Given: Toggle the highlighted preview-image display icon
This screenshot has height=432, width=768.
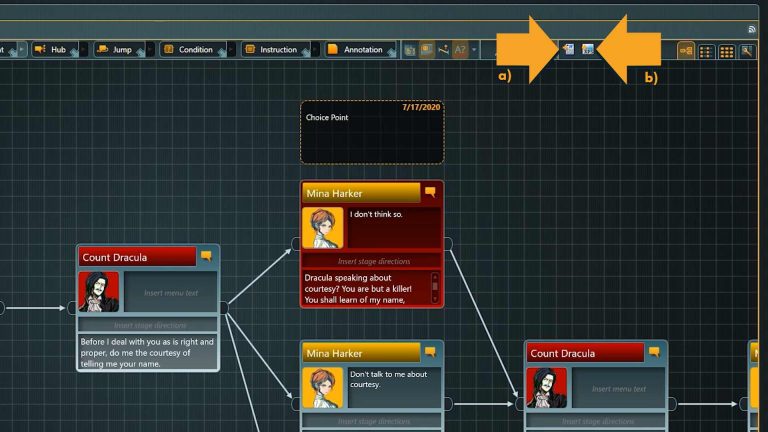Looking at the screenshot, I should coord(427,49).
